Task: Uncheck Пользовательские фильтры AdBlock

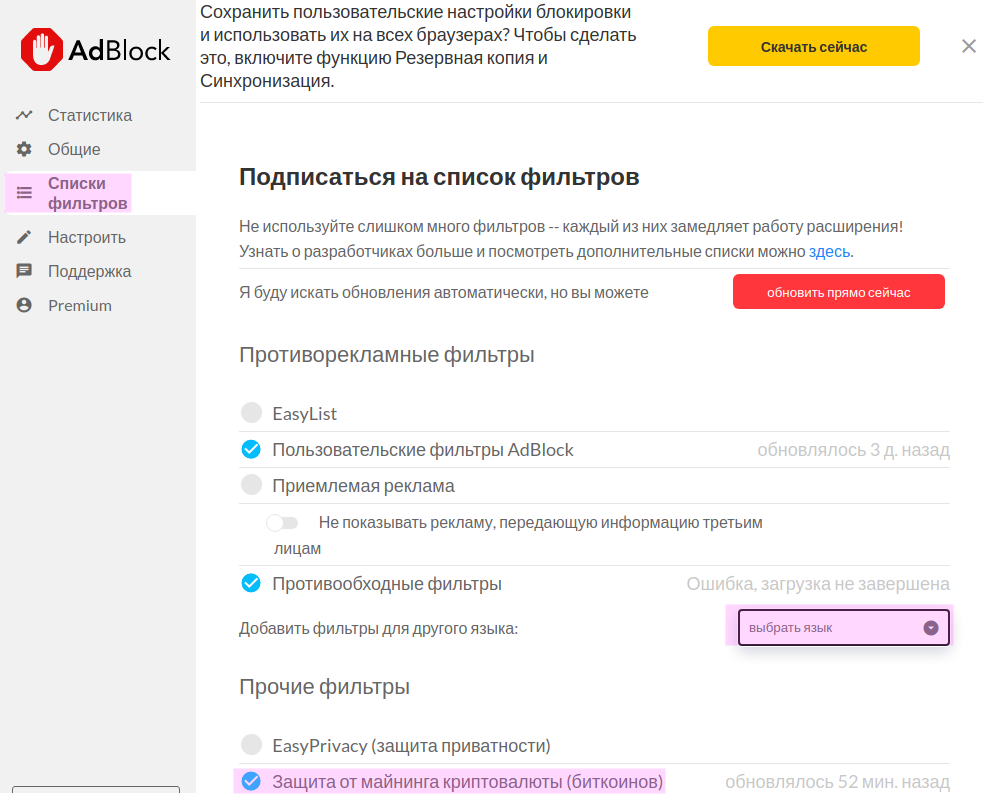Action: click(251, 449)
